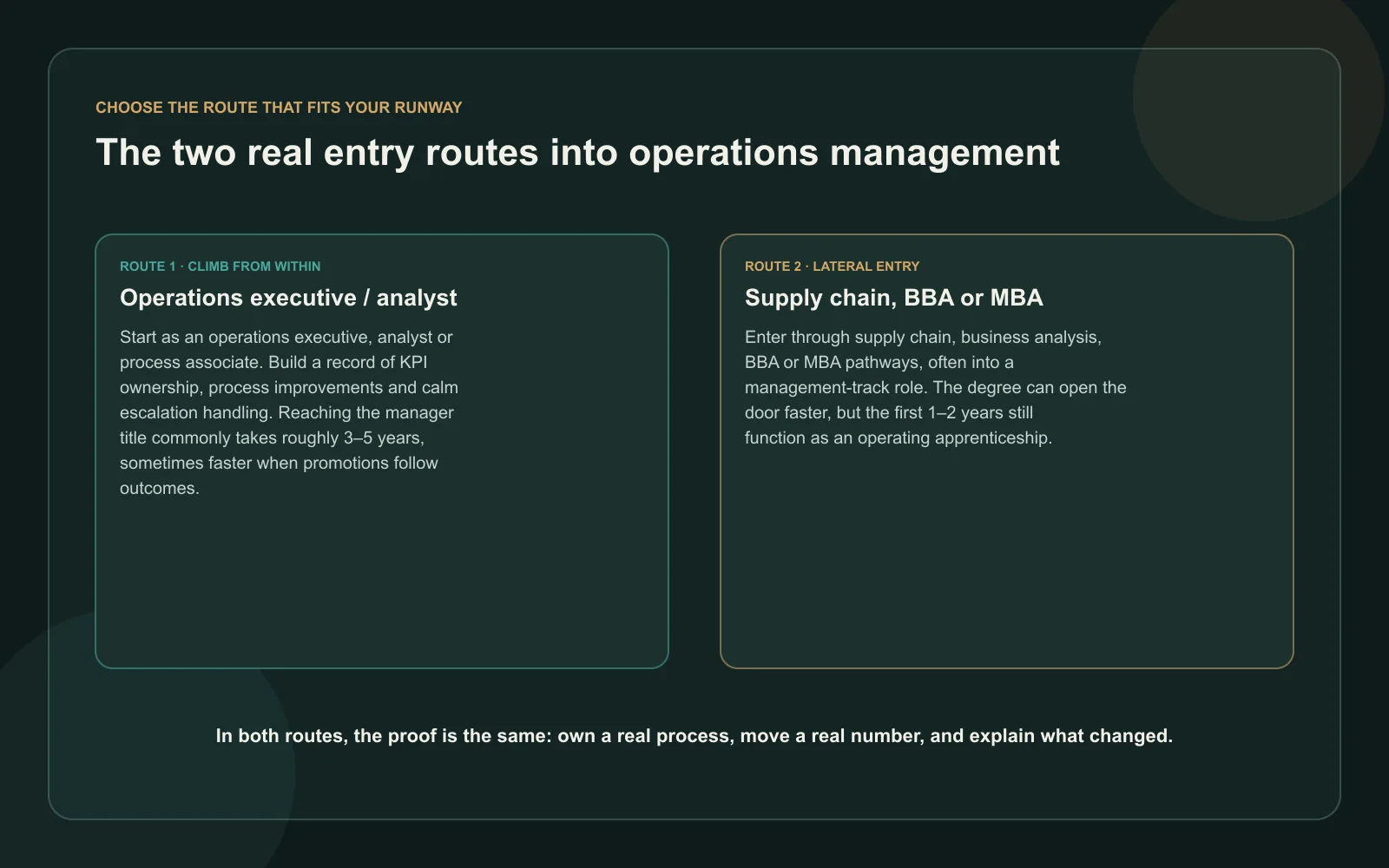This screenshot has width=1389, height=868.
Task: Select the 'Operations executive / analyst' heading
Action: coord(288,298)
